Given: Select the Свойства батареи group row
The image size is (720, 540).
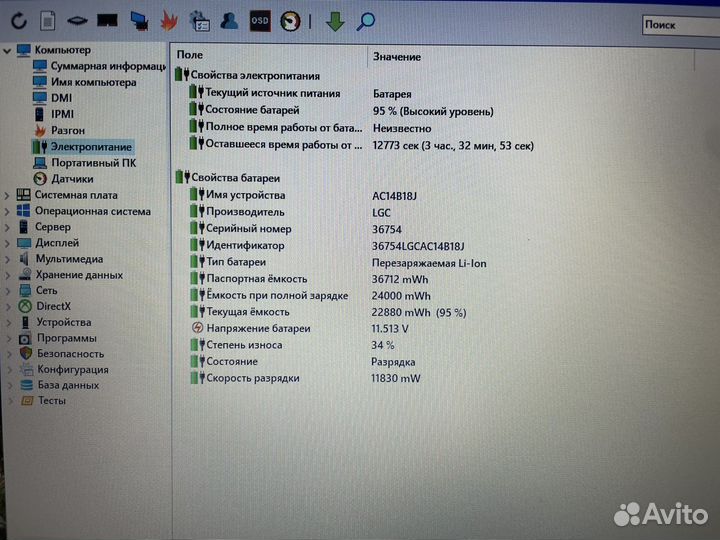Looking at the screenshot, I should pos(228,178).
